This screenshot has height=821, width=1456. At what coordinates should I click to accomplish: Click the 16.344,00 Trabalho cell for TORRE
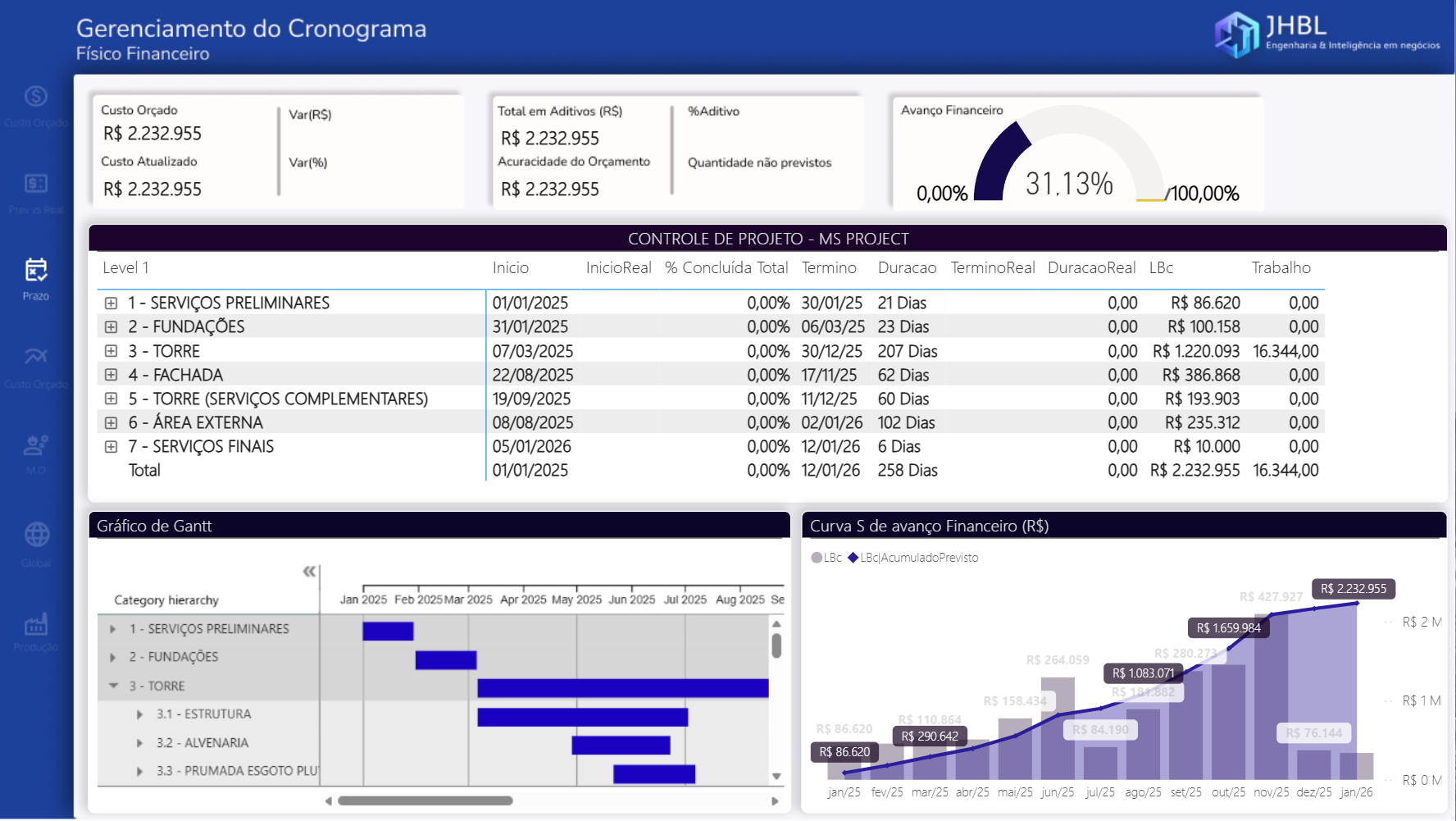(x=1285, y=351)
